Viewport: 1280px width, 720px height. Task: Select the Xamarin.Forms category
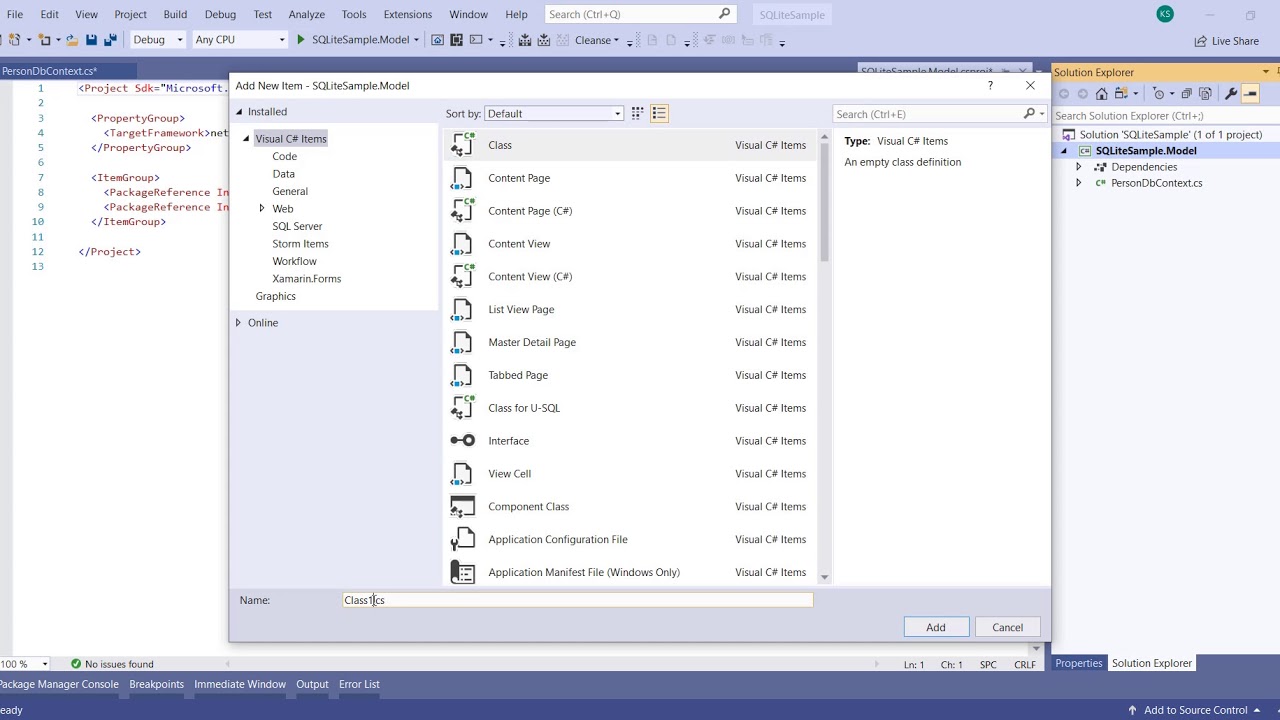[x=306, y=279]
